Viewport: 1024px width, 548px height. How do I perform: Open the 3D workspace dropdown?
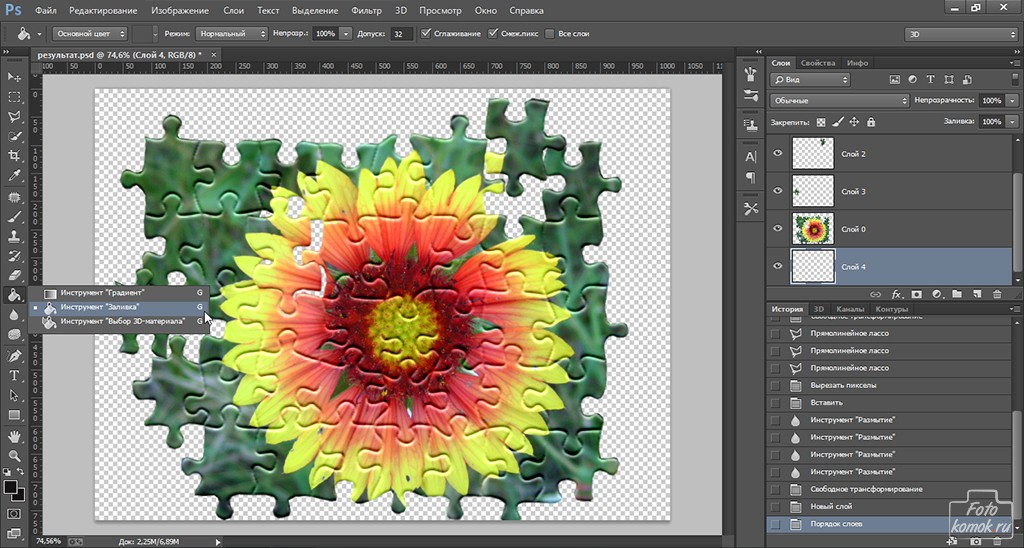[961, 34]
